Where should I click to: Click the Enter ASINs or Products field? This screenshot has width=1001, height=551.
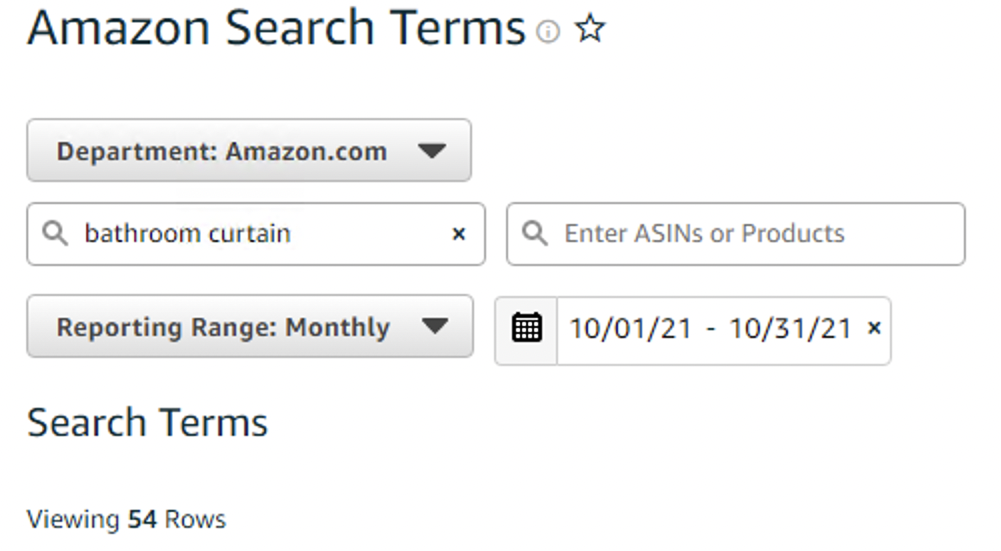pos(735,234)
